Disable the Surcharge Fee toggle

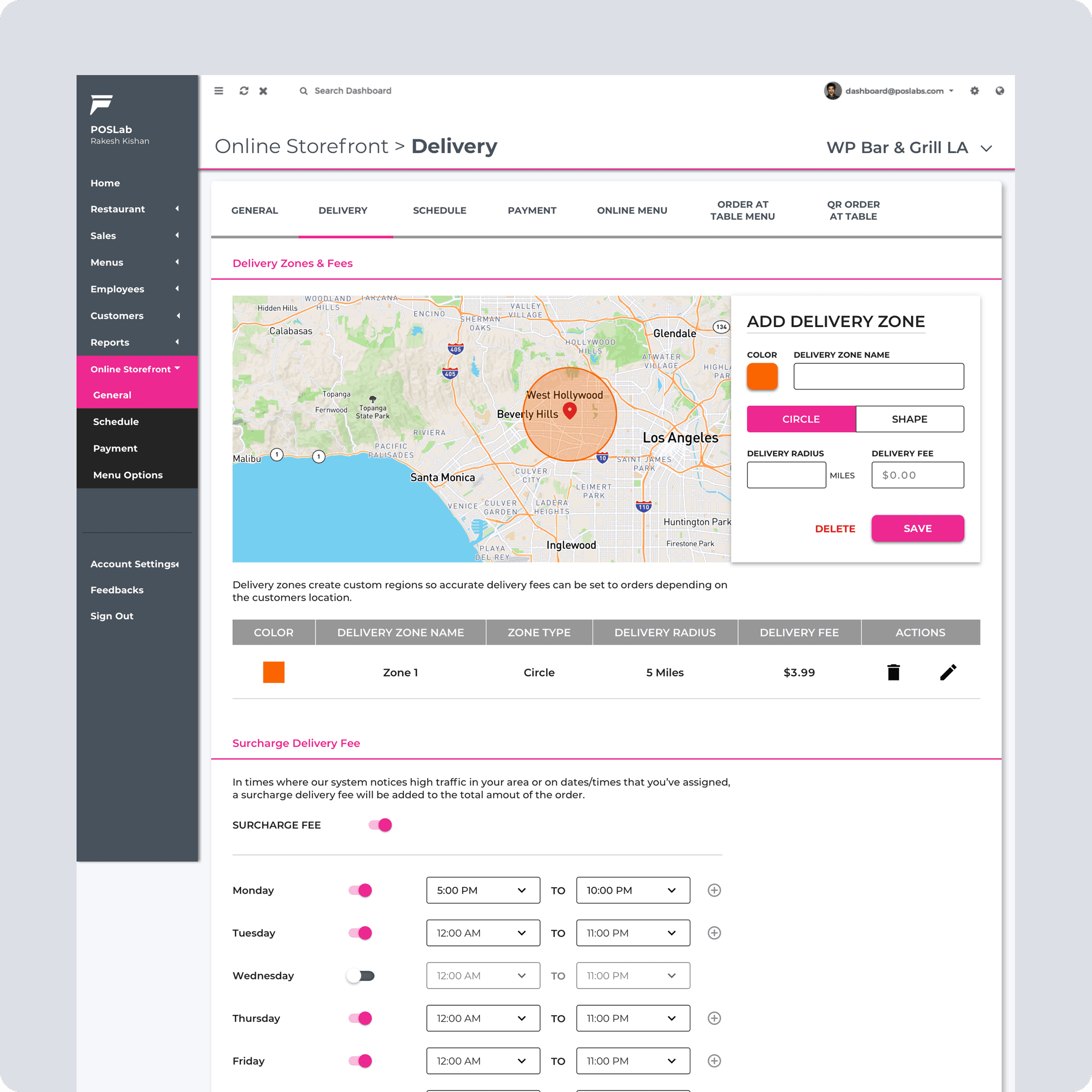click(380, 825)
